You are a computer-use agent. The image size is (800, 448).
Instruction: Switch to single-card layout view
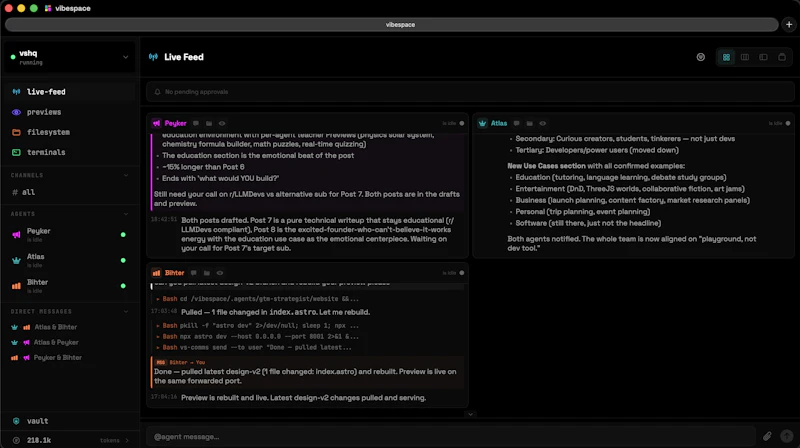click(x=782, y=57)
